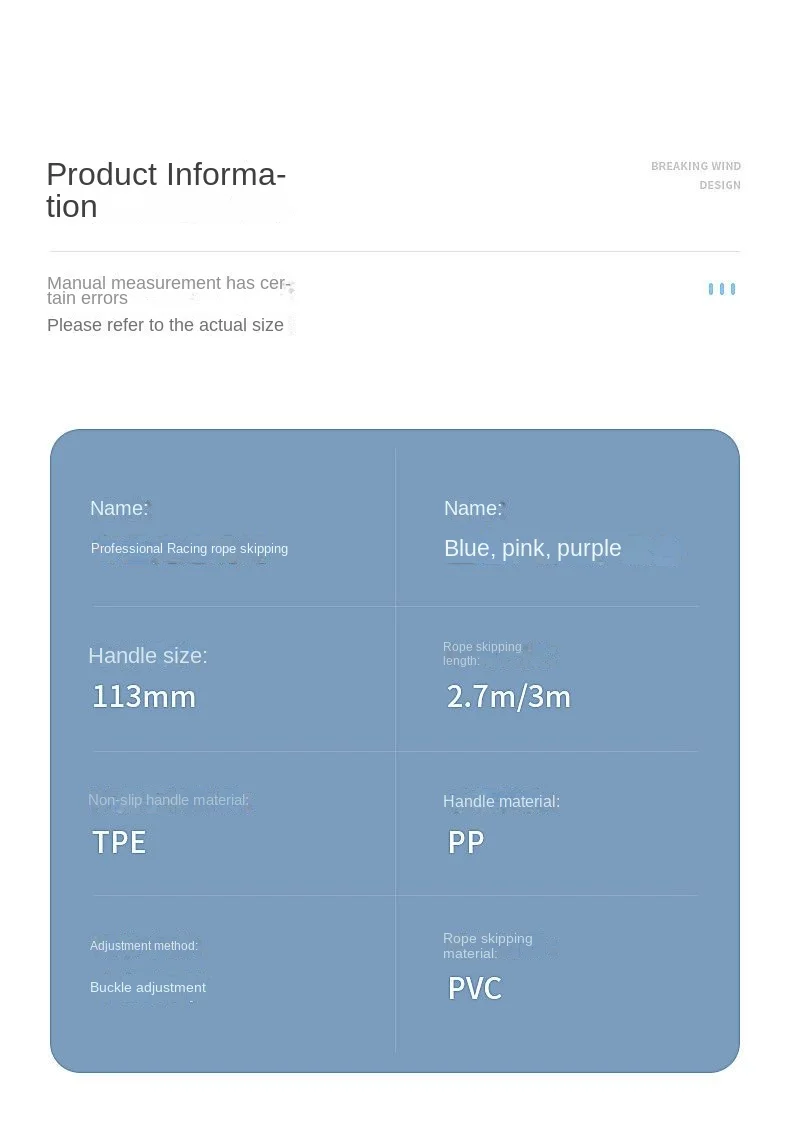Click the "Rope skipping material:" label
790x1124 pixels.
click(487, 946)
